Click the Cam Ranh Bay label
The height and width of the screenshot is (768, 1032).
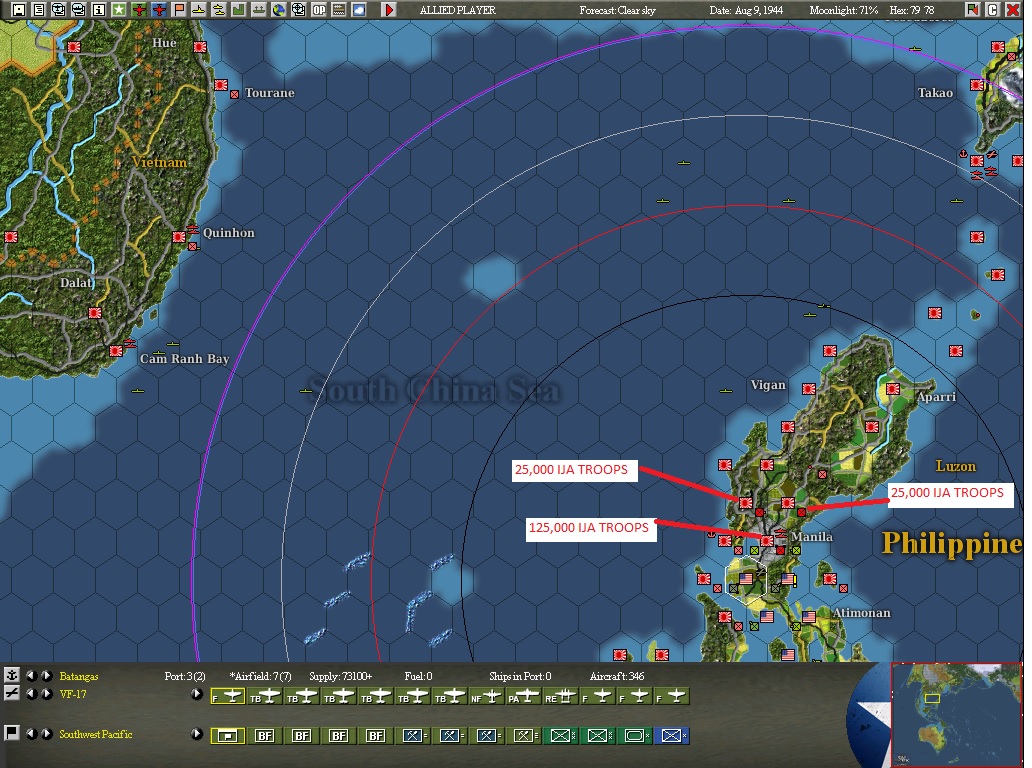(x=184, y=359)
